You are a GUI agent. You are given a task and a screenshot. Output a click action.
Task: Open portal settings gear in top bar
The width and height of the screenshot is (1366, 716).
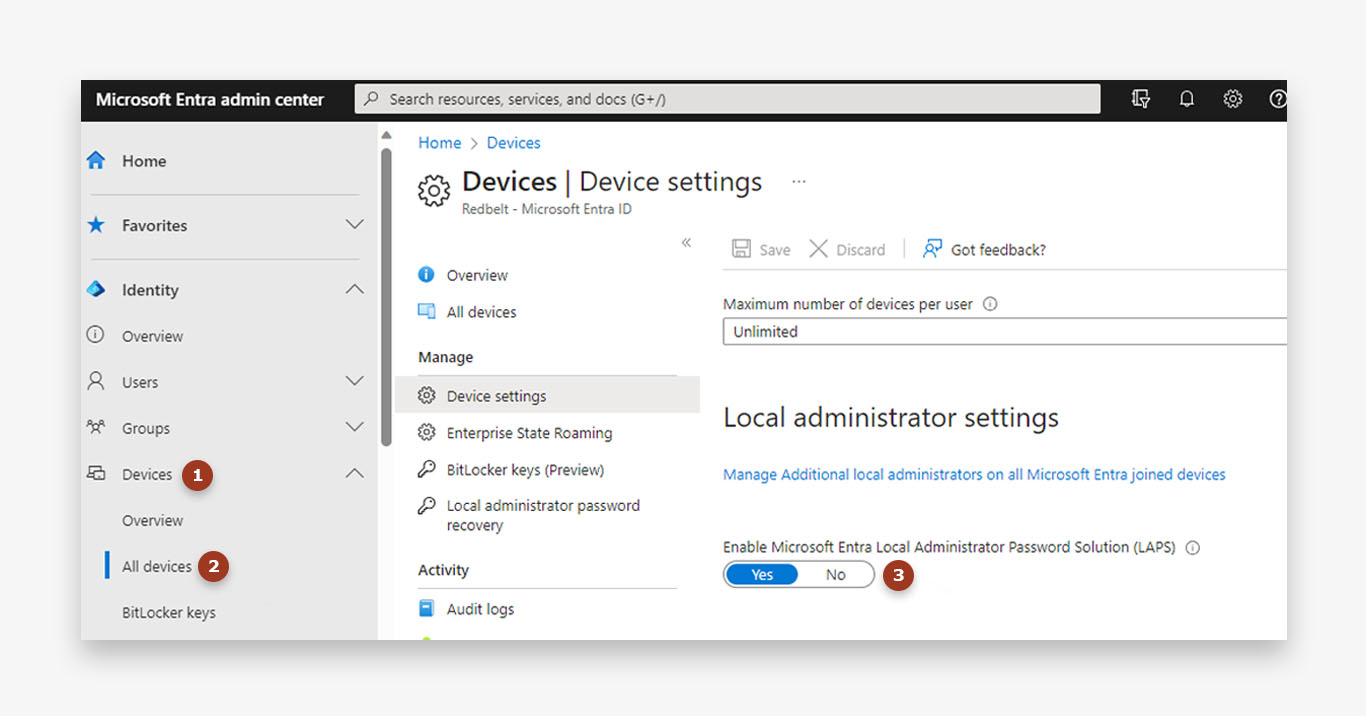[1233, 99]
